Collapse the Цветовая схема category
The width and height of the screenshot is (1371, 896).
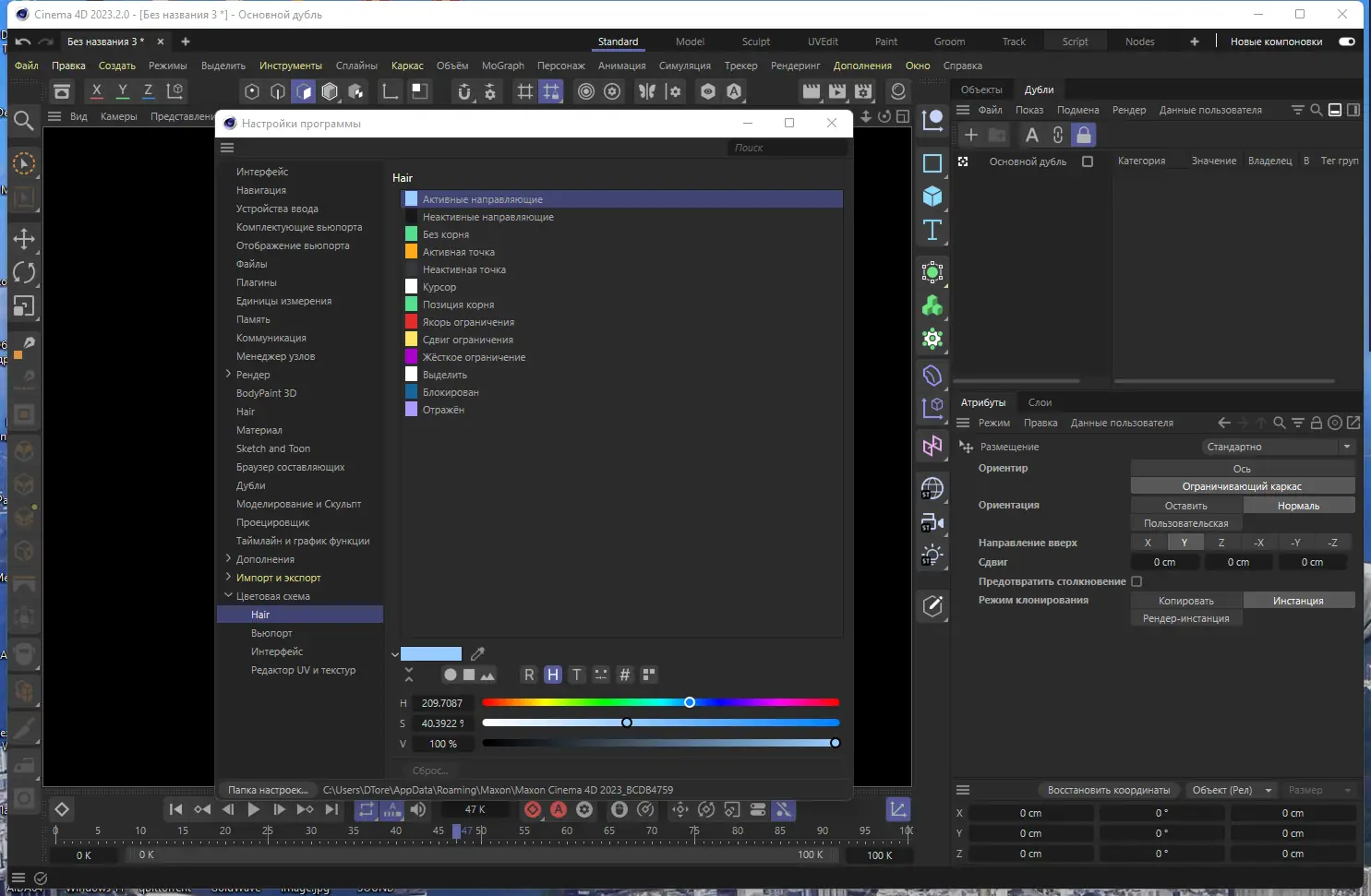[x=228, y=595]
